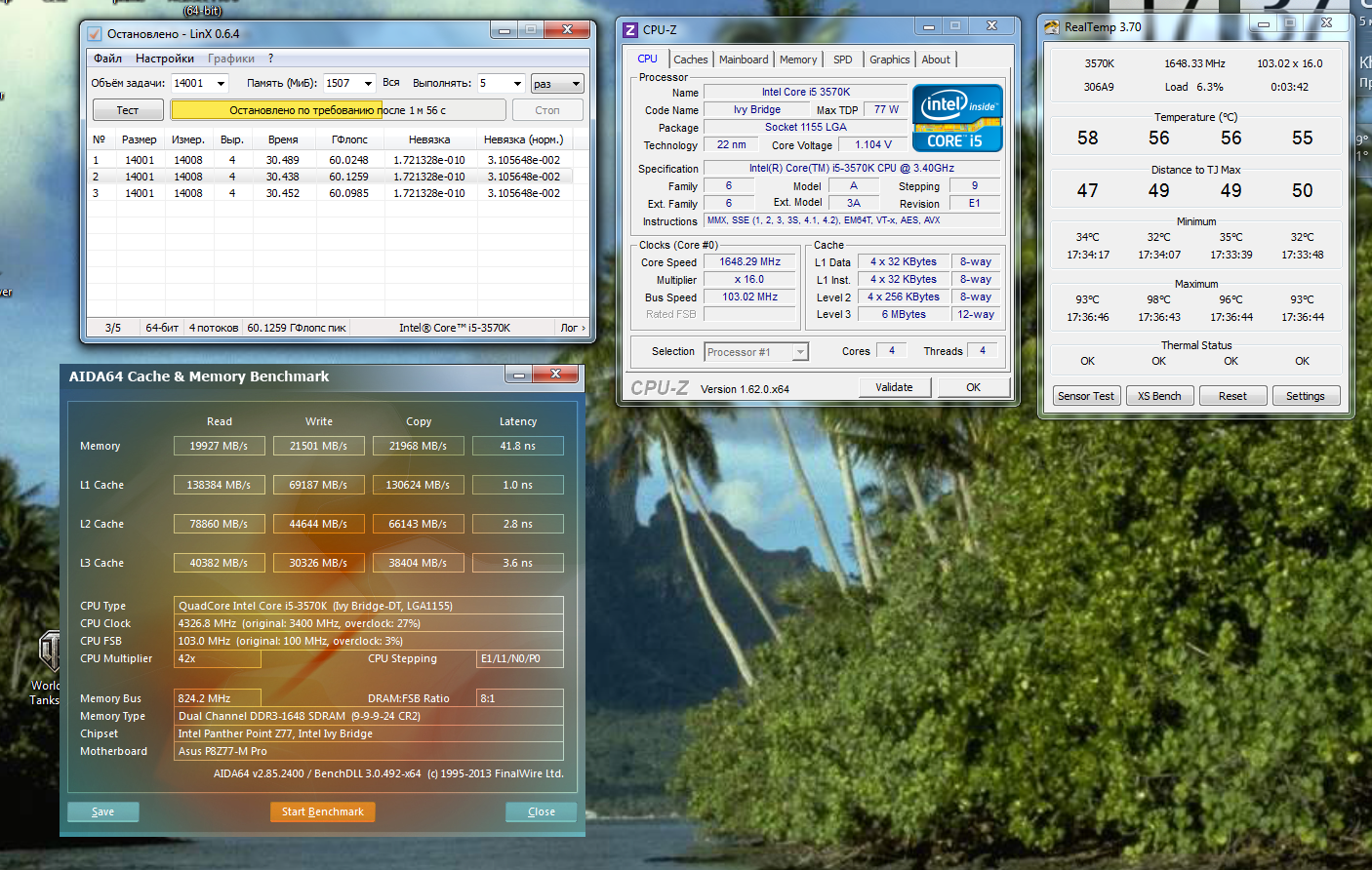Image resolution: width=1372 pixels, height=870 pixels.
Task: Open the ? help menu in LinX
Action: coord(270,59)
